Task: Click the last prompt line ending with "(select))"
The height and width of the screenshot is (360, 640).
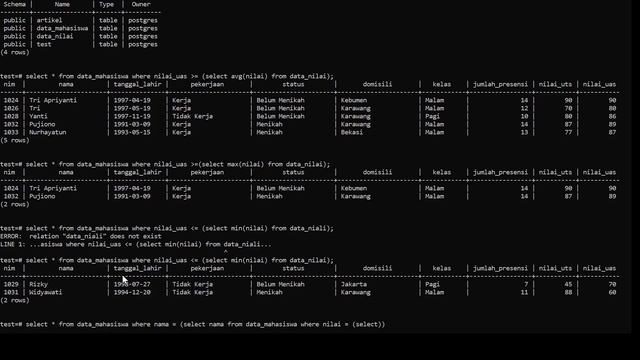Action: (193, 324)
